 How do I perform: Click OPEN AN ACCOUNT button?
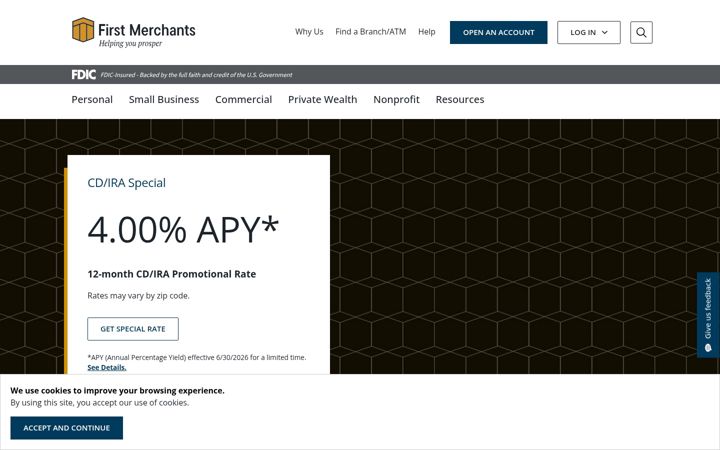pyautogui.click(x=498, y=33)
